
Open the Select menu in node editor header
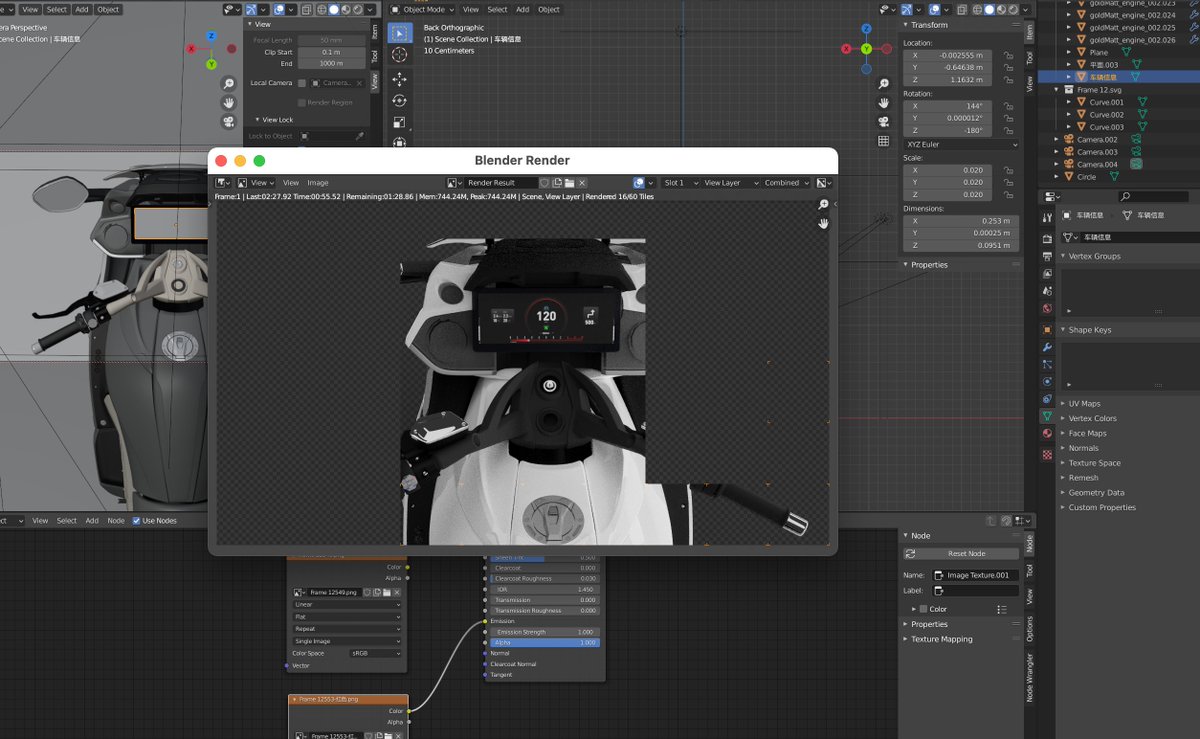point(67,521)
